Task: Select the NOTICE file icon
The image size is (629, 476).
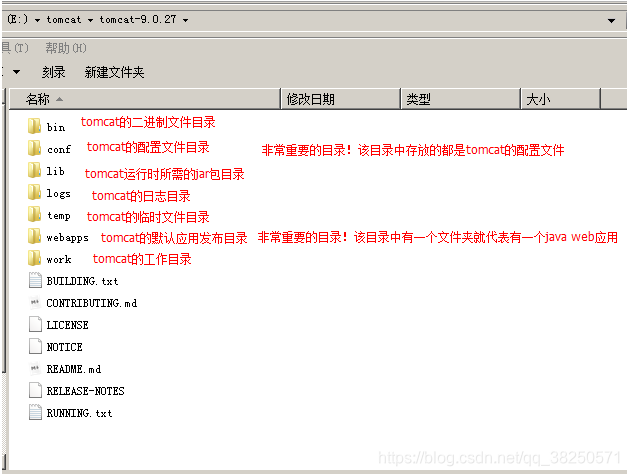Action: 35,346
